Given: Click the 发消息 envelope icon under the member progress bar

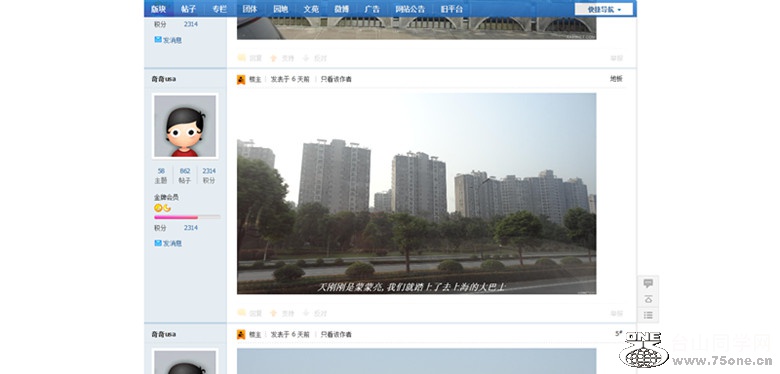Looking at the screenshot, I should 158,243.
